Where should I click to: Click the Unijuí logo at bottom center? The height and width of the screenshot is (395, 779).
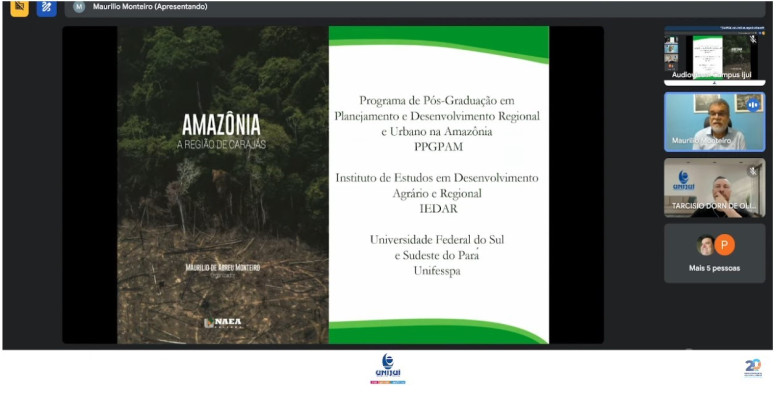pos(388,369)
